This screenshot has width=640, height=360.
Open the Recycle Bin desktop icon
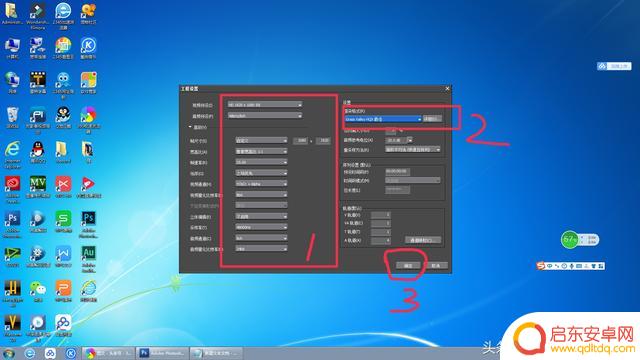12,117
